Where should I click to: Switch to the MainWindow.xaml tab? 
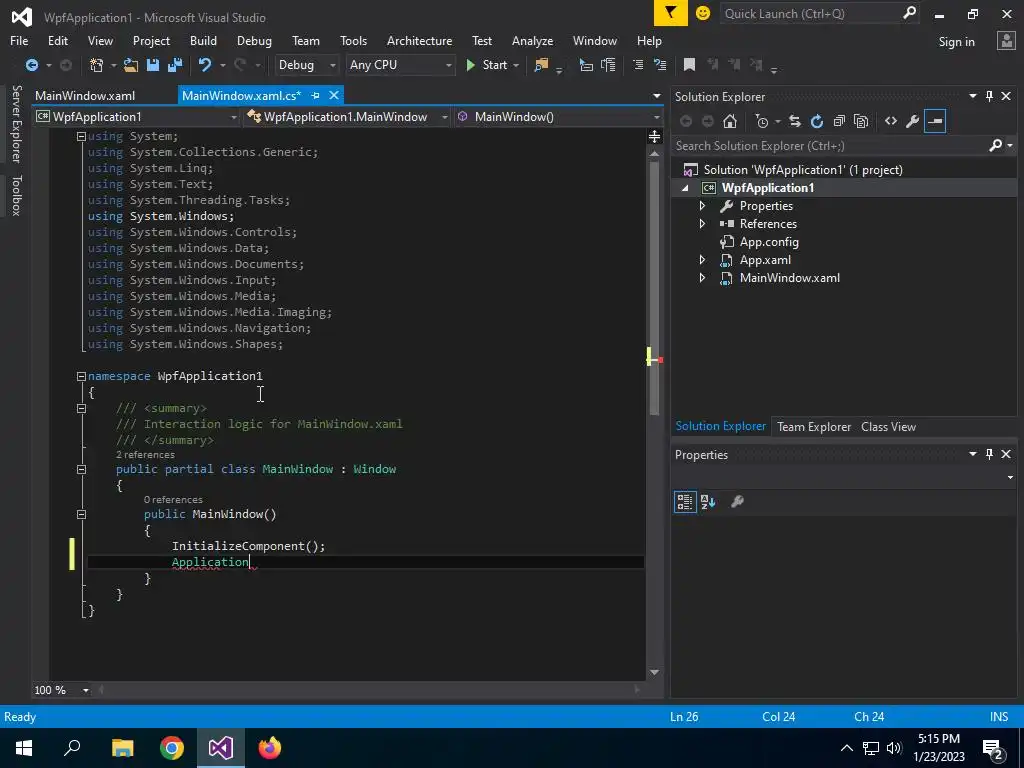[85, 95]
